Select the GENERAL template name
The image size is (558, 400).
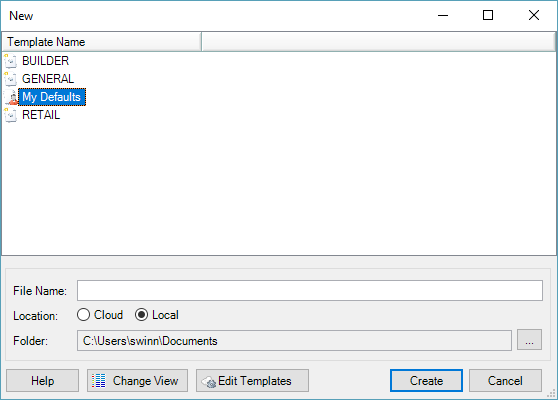[48, 79]
